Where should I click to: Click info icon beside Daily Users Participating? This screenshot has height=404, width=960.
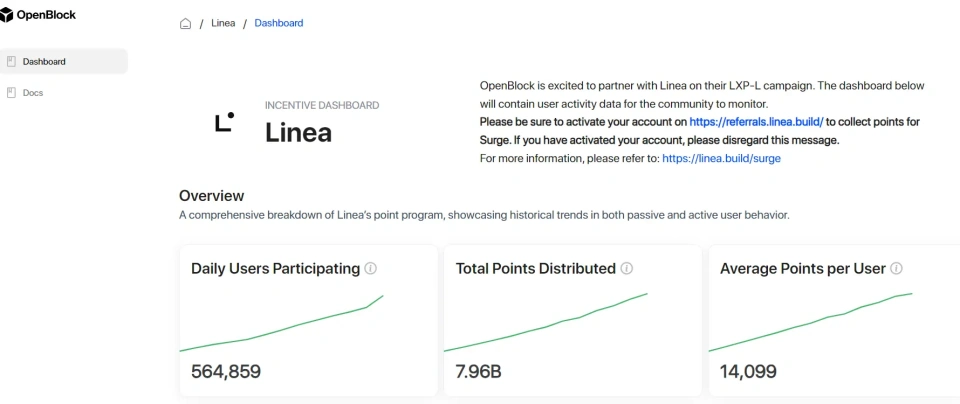point(371,269)
